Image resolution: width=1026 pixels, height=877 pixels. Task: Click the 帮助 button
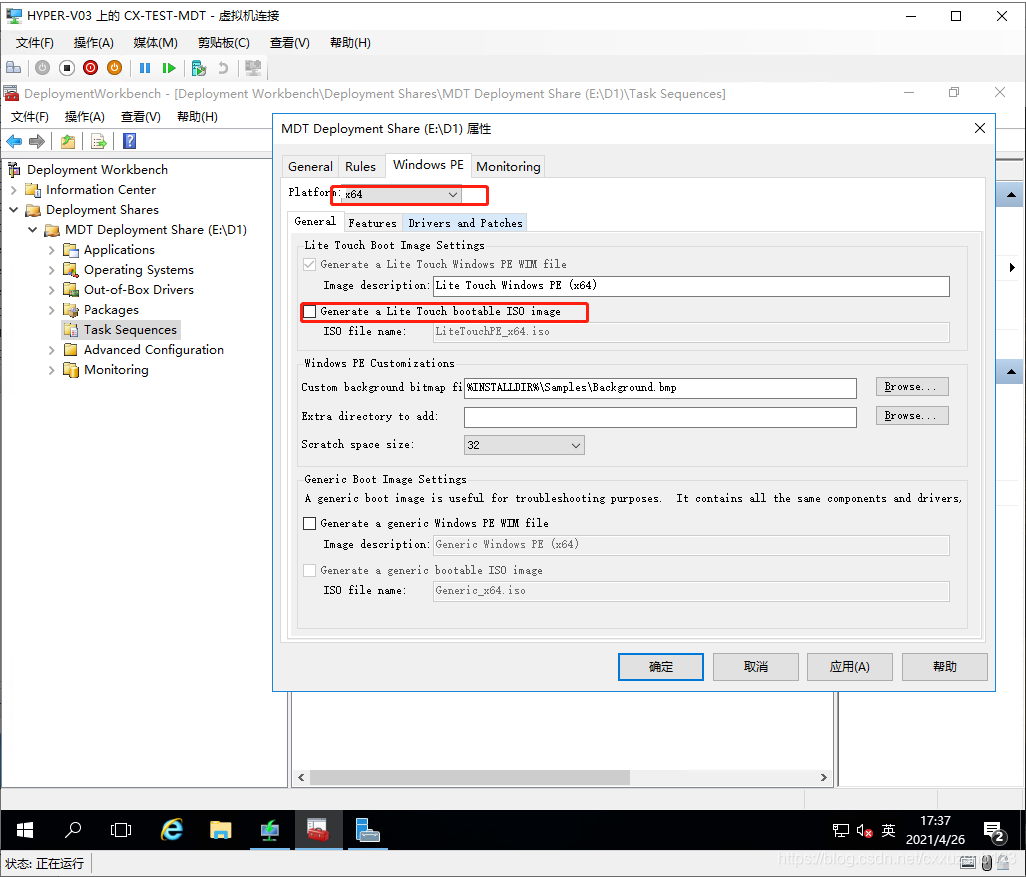click(x=945, y=667)
